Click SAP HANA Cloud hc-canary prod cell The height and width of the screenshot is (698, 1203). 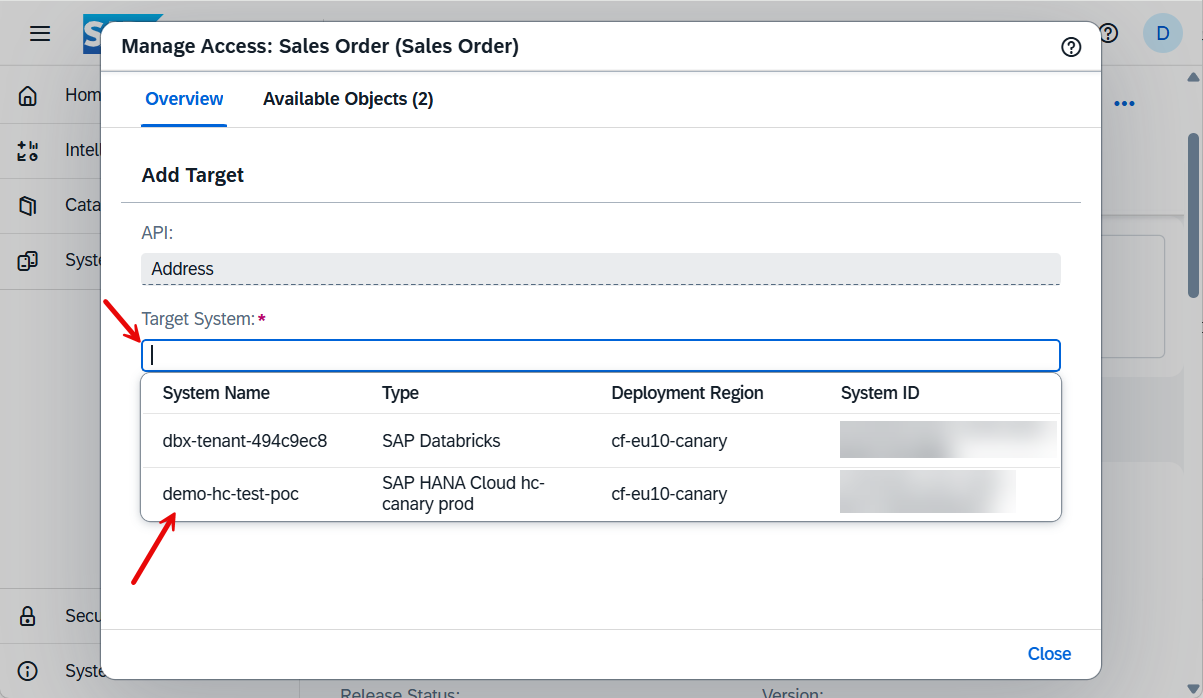[x=463, y=494]
